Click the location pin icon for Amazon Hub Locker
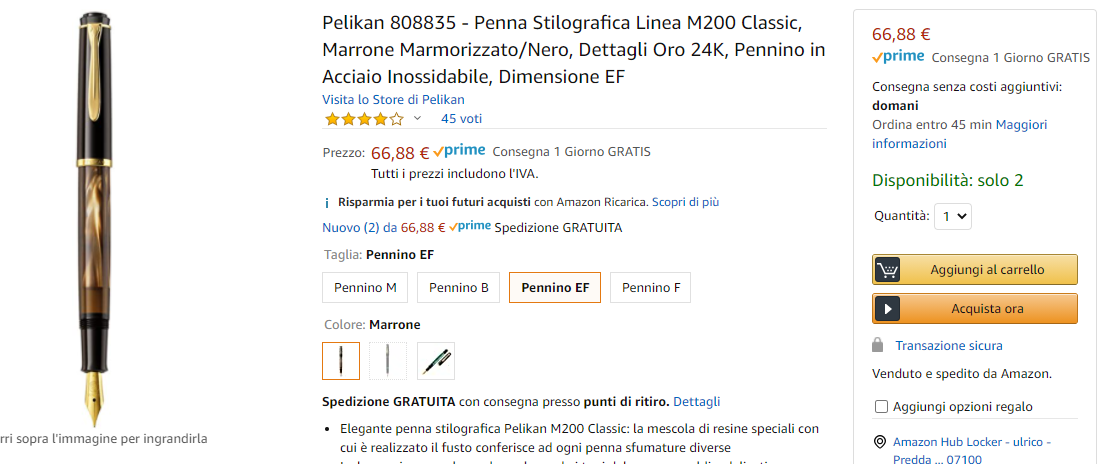This screenshot has width=1103, height=464. pyautogui.click(x=880, y=442)
